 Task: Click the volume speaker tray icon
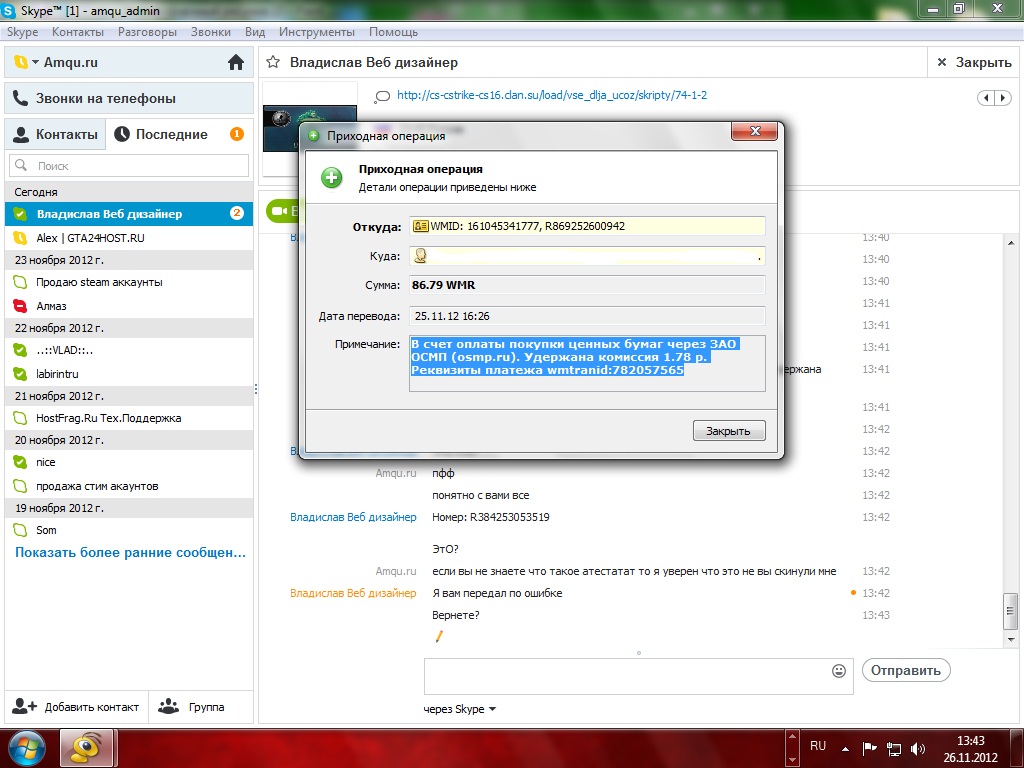click(x=918, y=749)
